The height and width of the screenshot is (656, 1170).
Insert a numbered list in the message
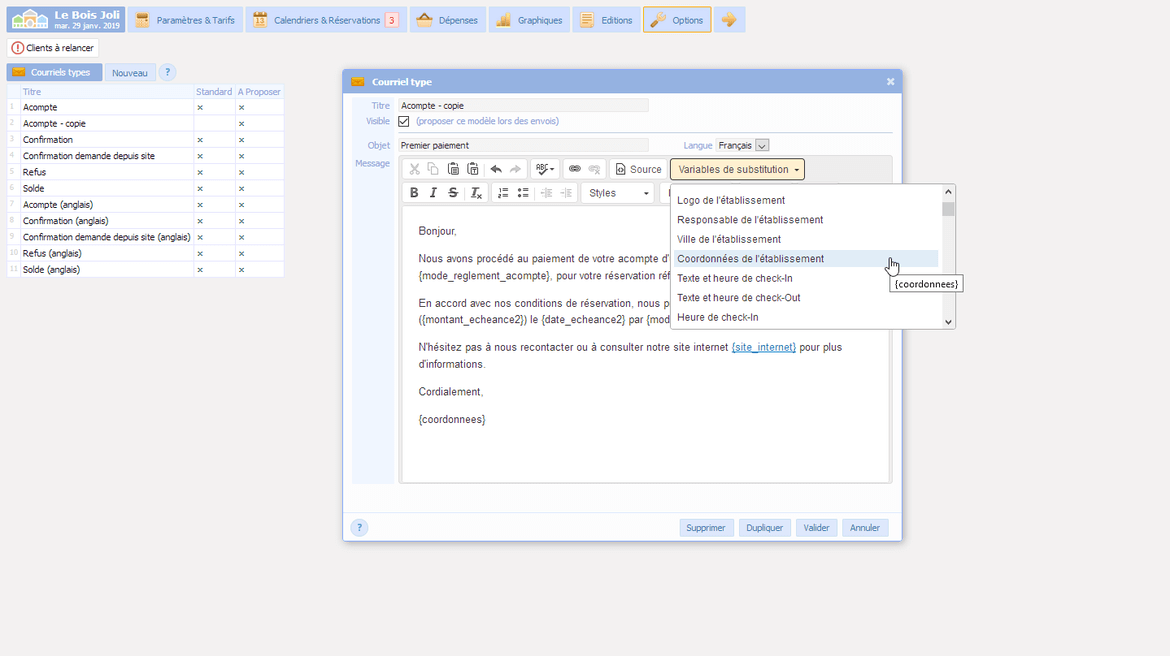503,193
